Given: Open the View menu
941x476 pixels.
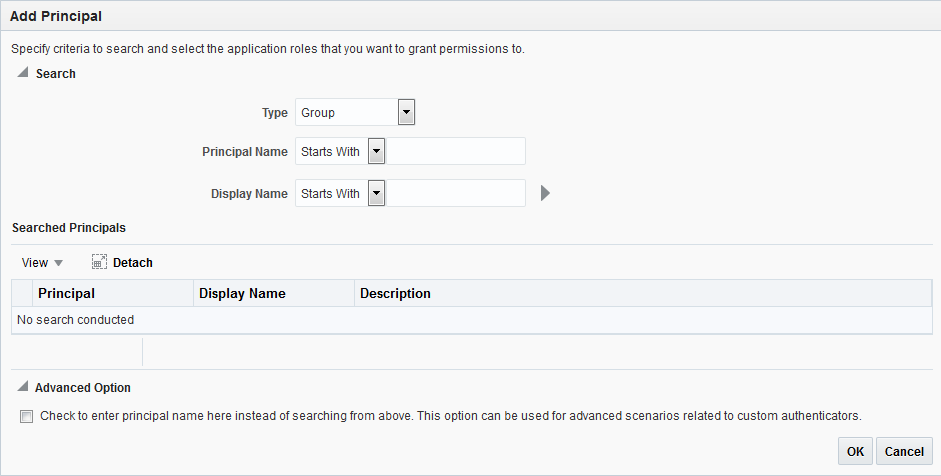Looking at the screenshot, I should pyautogui.click(x=35, y=263).
